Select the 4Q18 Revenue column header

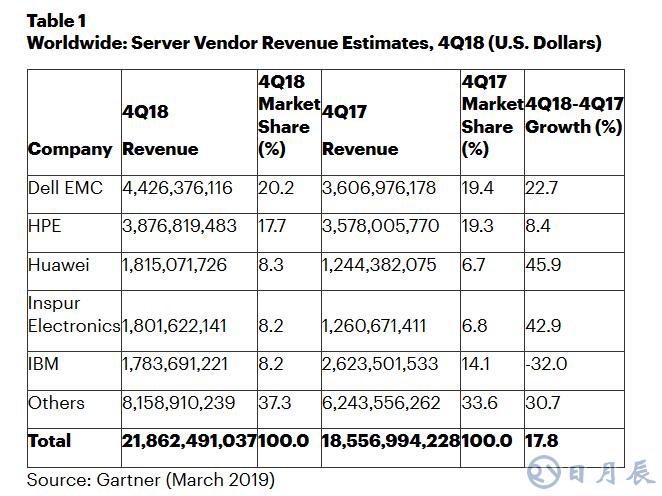coord(160,130)
